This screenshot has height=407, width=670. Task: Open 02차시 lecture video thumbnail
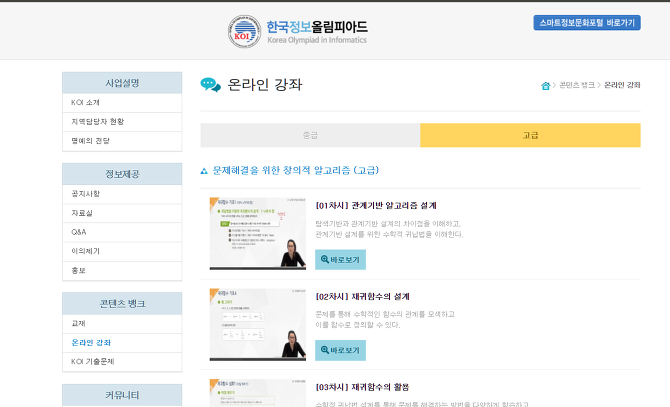click(x=258, y=325)
